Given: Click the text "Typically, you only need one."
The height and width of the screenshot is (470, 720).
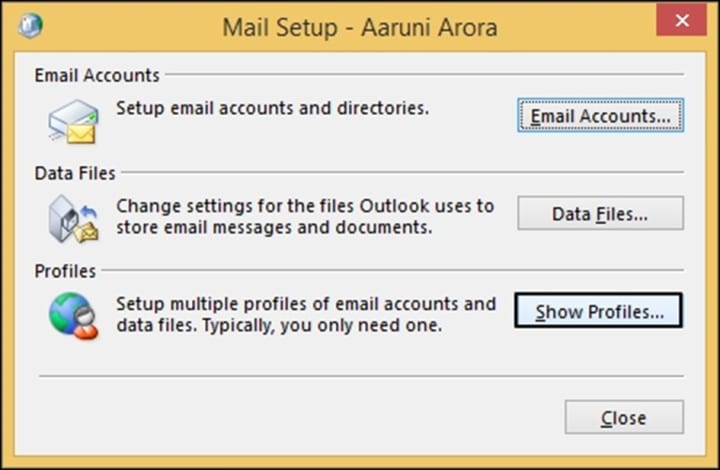Looking at the screenshot, I should coord(322,325).
